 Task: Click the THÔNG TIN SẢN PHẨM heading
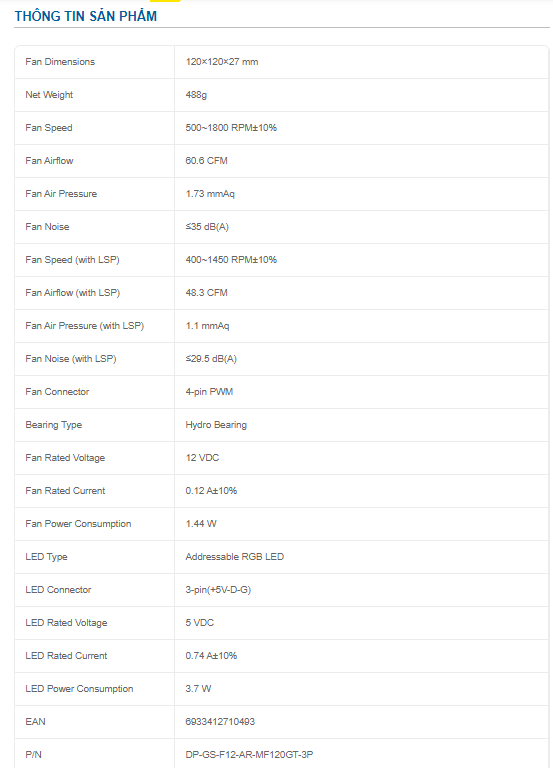(x=86, y=16)
